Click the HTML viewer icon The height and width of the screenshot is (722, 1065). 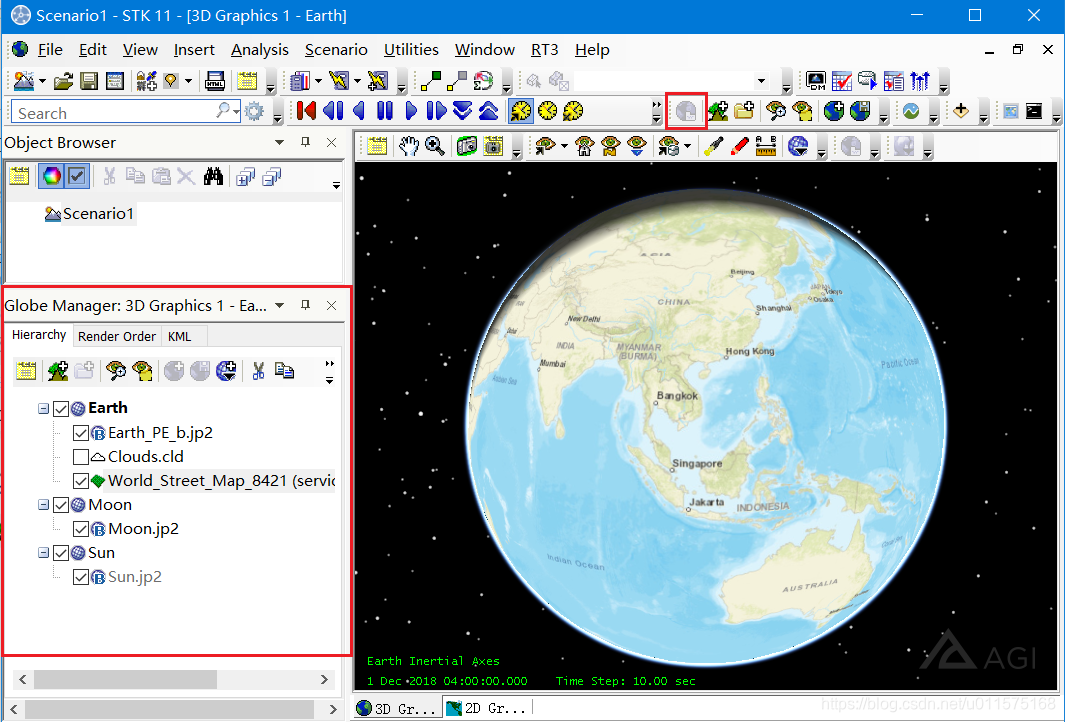tap(215, 82)
